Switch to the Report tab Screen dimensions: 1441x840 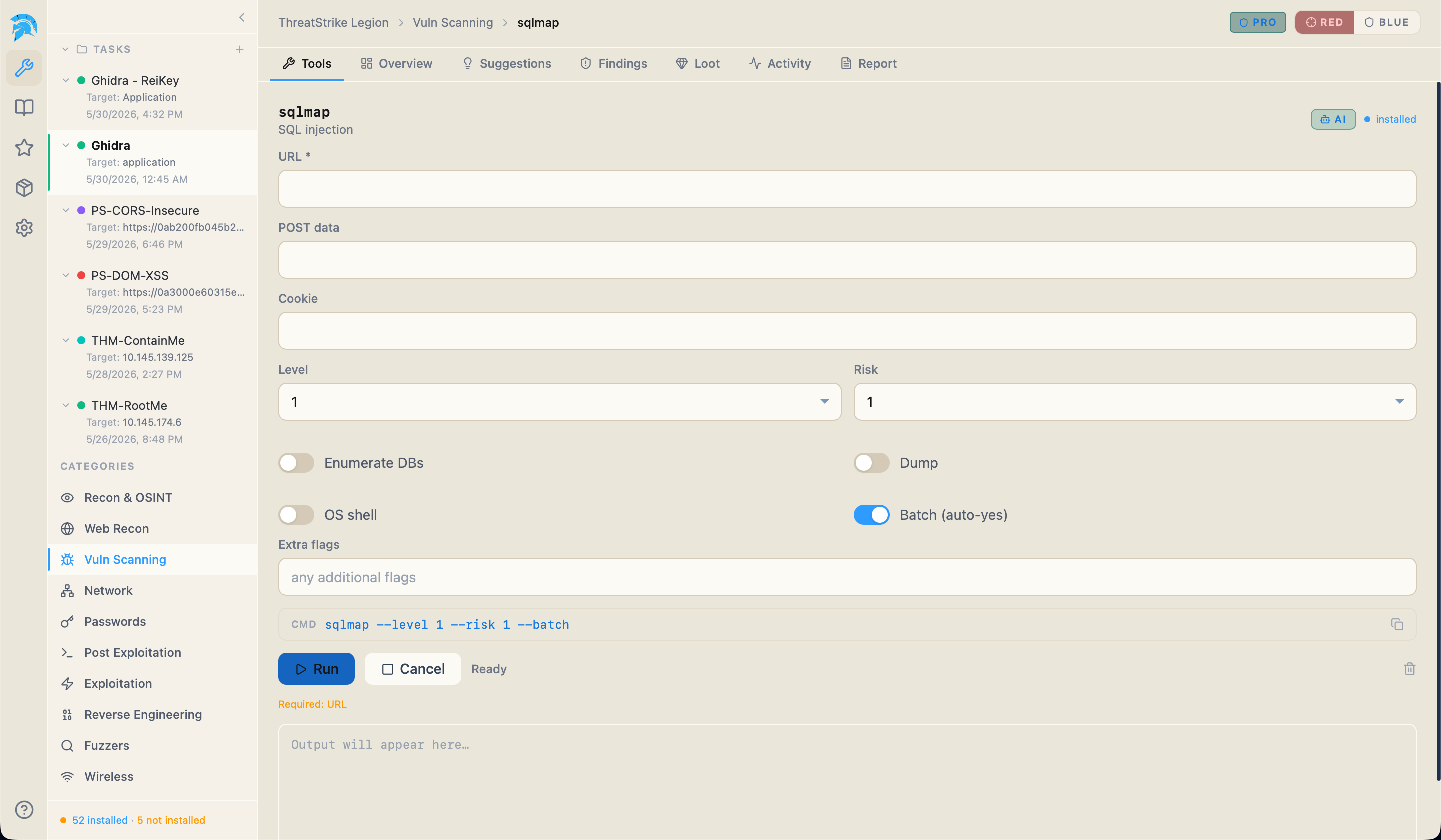pyautogui.click(x=868, y=63)
